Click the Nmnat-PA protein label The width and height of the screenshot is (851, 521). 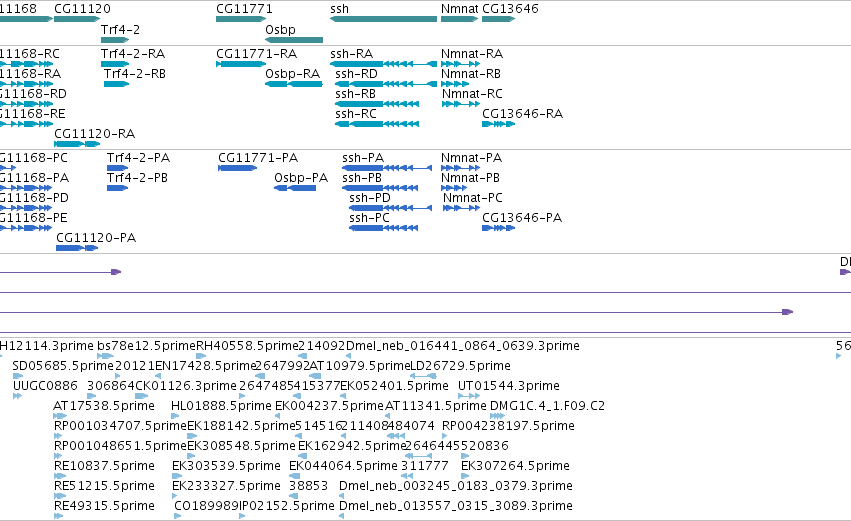click(x=471, y=158)
